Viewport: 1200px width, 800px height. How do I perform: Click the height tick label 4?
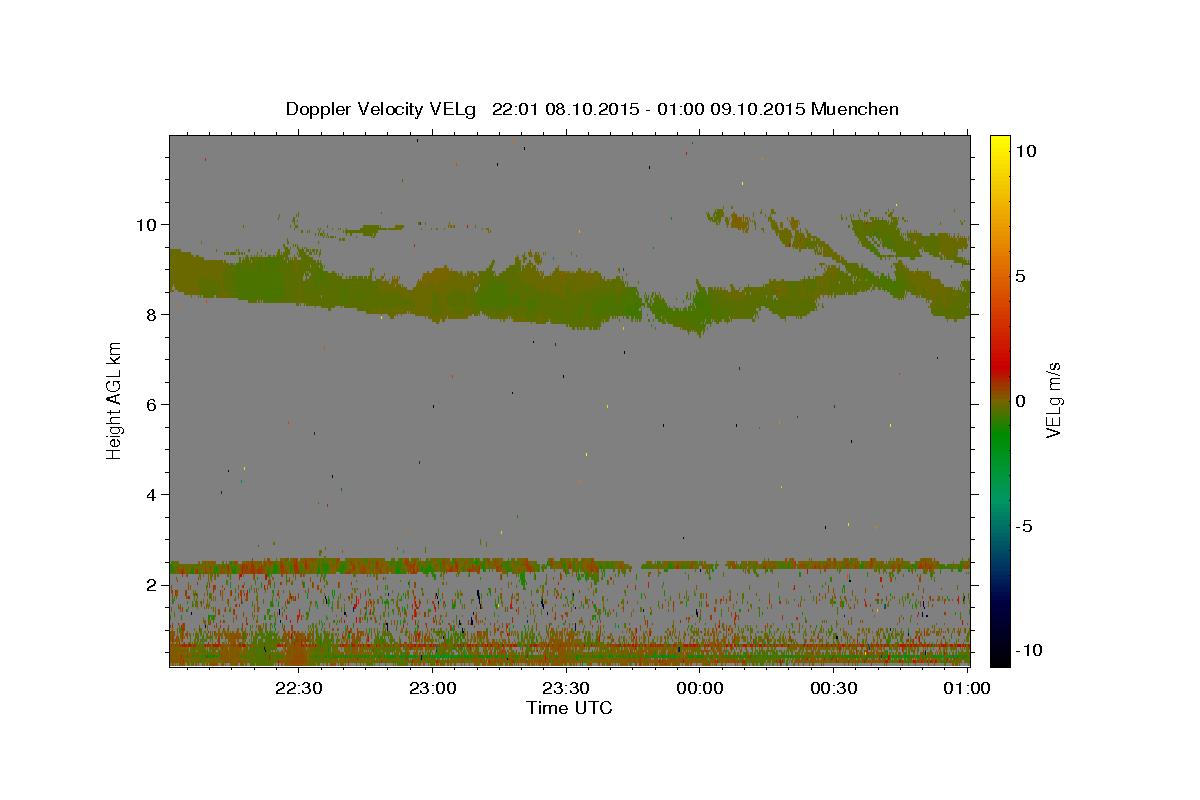tap(152, 495)
